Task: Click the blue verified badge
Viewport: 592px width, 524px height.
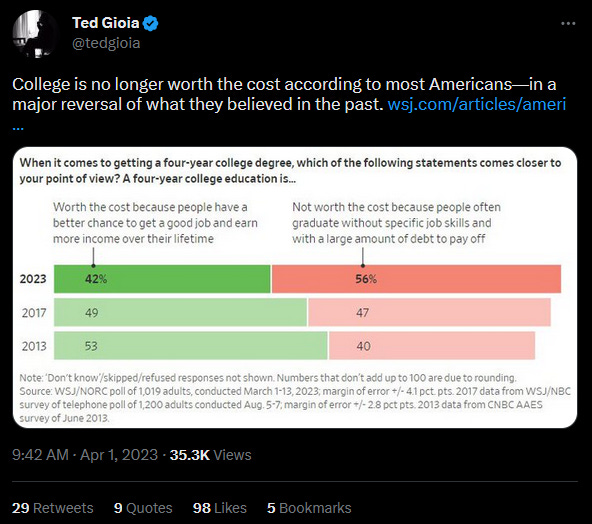Action: coord(151,23)
